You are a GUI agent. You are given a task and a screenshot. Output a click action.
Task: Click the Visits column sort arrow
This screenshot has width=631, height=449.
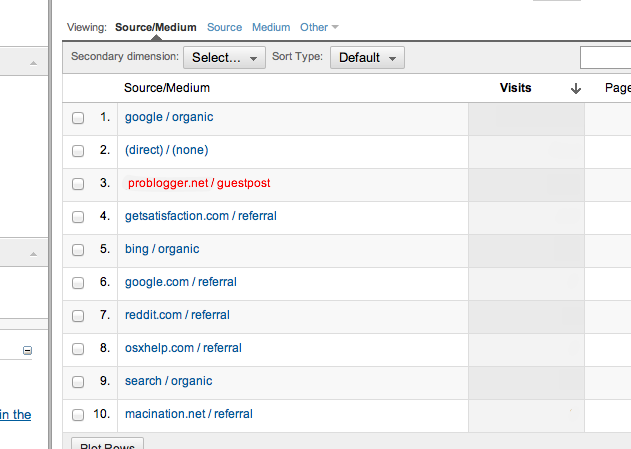(576, 88)
